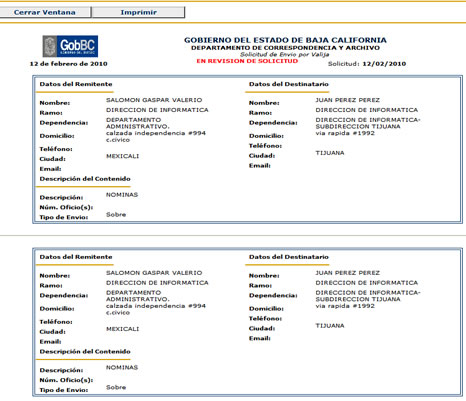Viewport: 466px width, 401px height.
Task: Click NOMINAS description in the second form
Action: 122,367
